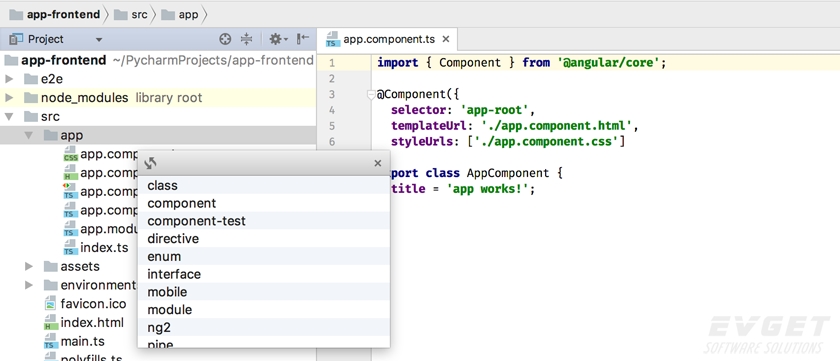The height and width of the screenshot is (361, 840).
Task: Choose ng2 from the popup list
Action: click(264, 327)
